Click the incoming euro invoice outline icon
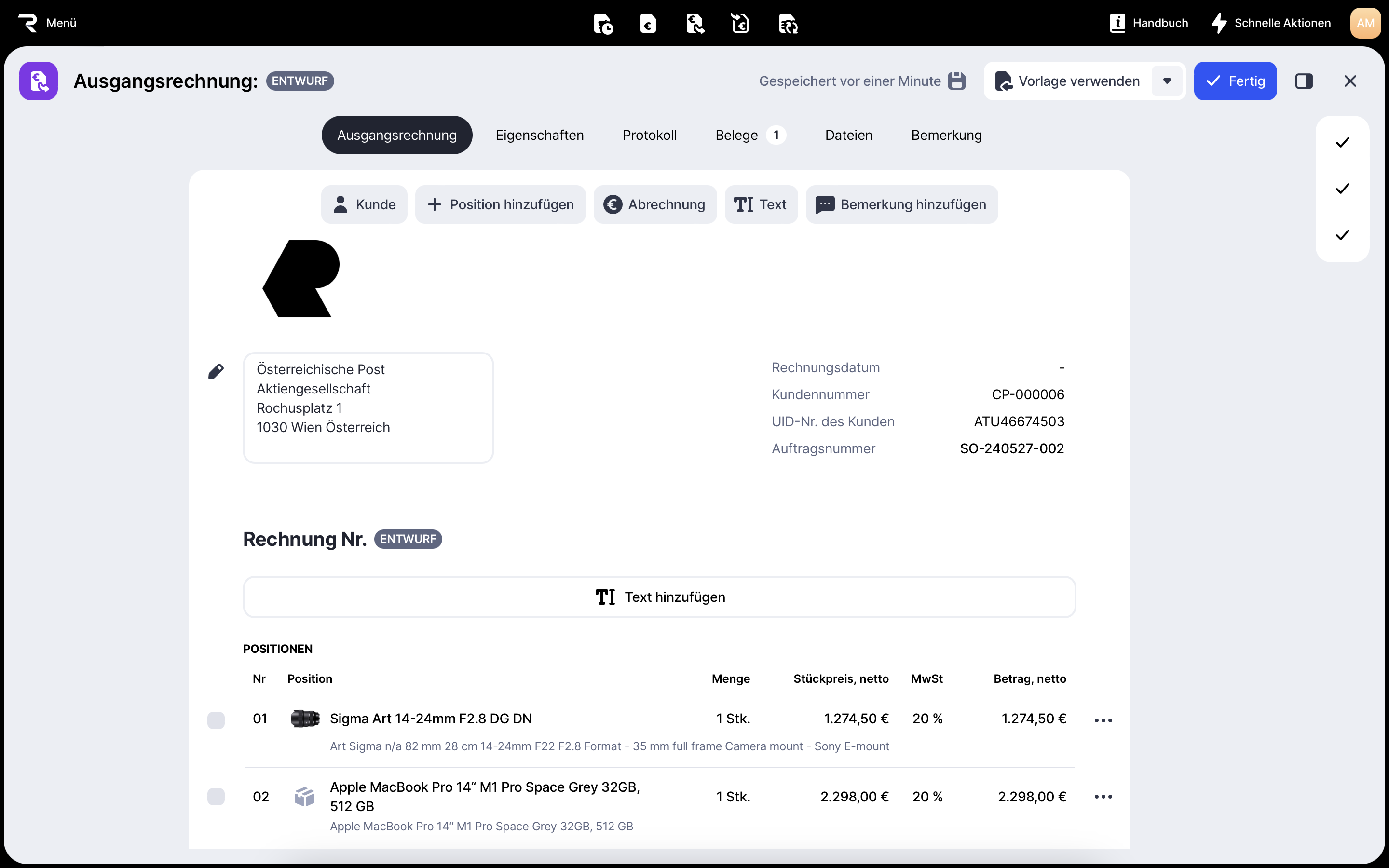Image resolution: width=1389 pixels, height=868 pixels. (x=740, y=24)
